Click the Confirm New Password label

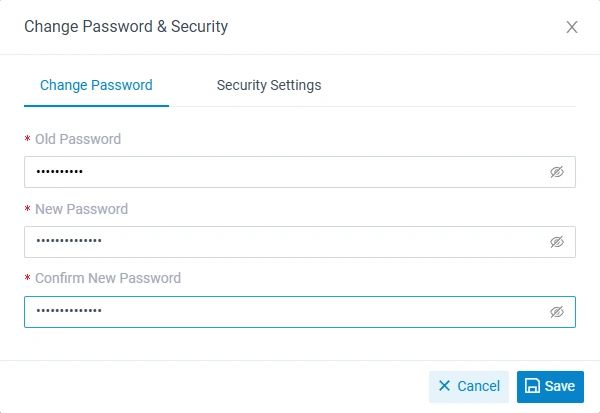[x=108, y=278]
